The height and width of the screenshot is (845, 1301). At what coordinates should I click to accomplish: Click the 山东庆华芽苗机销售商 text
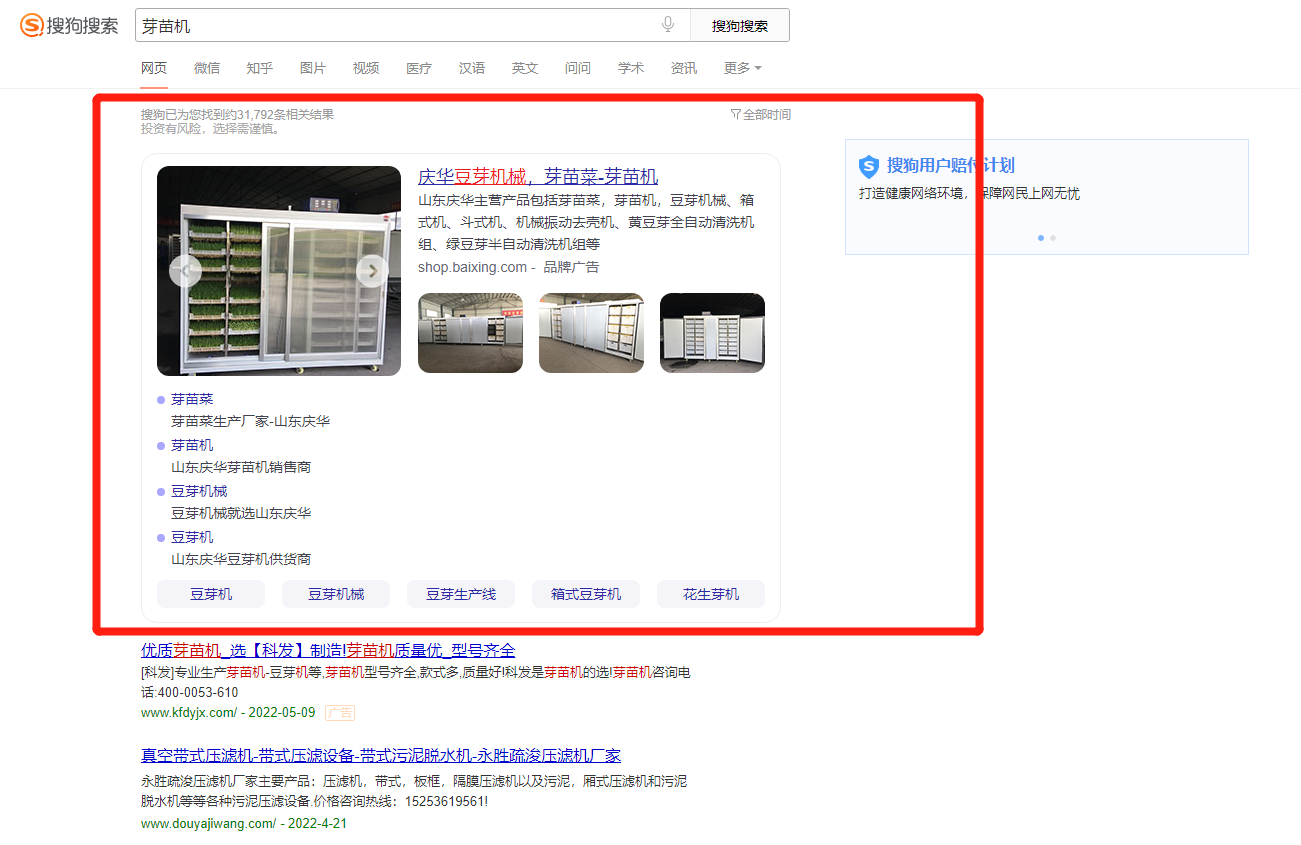(x=241, y=467)
